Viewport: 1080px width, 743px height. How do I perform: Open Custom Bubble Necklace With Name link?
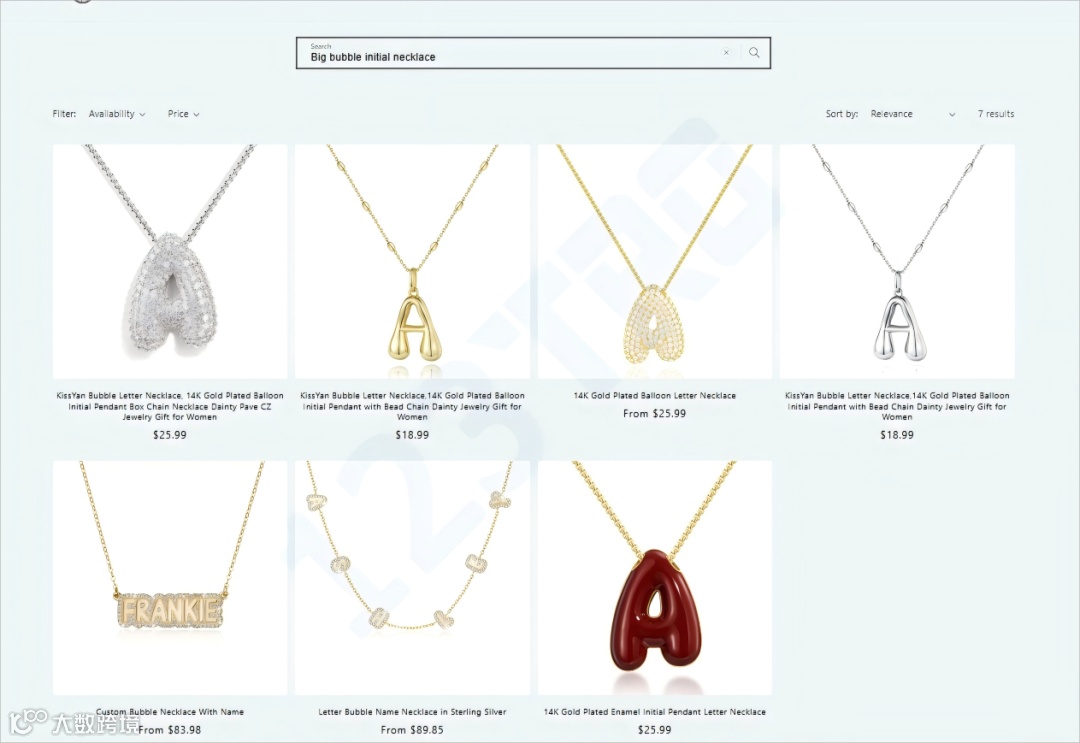[170, 712]
